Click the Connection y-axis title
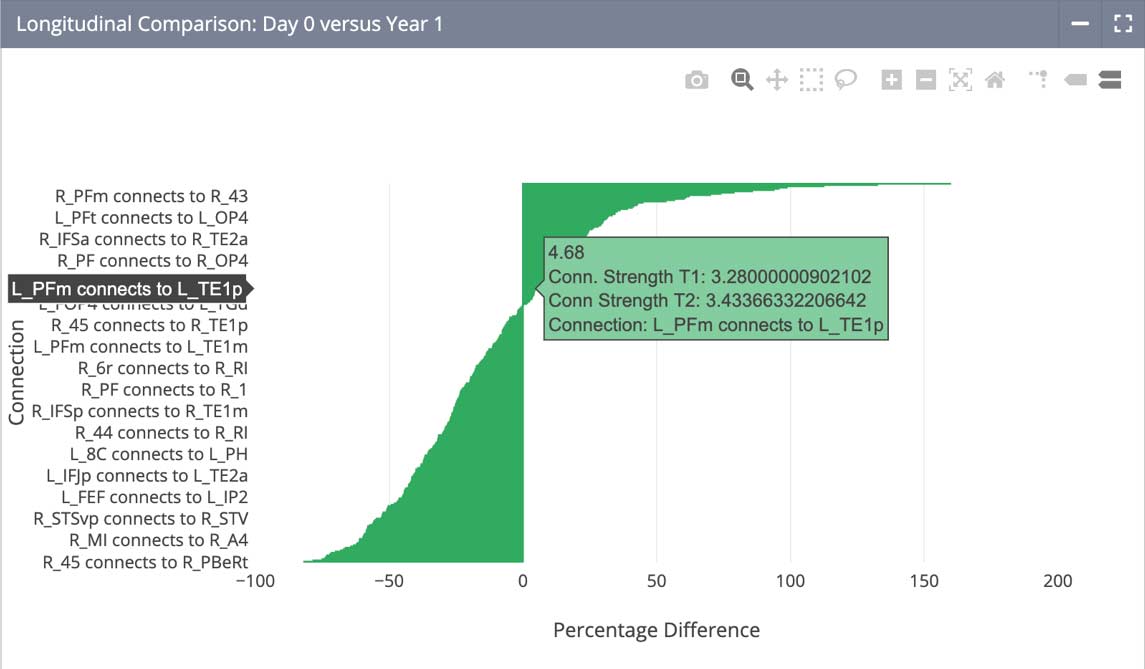 click(x=16, y=373)
